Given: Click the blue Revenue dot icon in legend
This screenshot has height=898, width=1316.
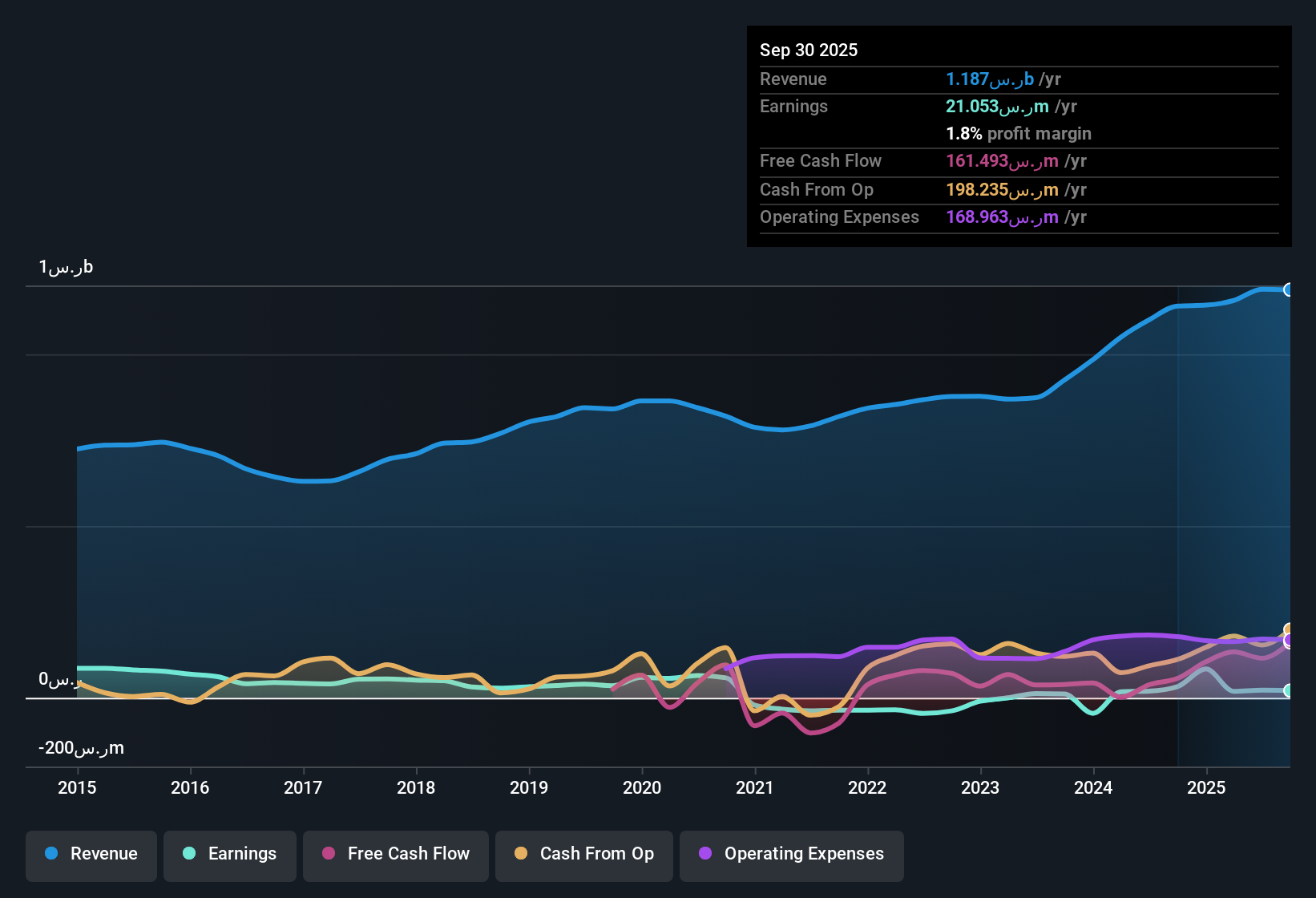Looking at the screenshot, I should click(x=51, y=854).
